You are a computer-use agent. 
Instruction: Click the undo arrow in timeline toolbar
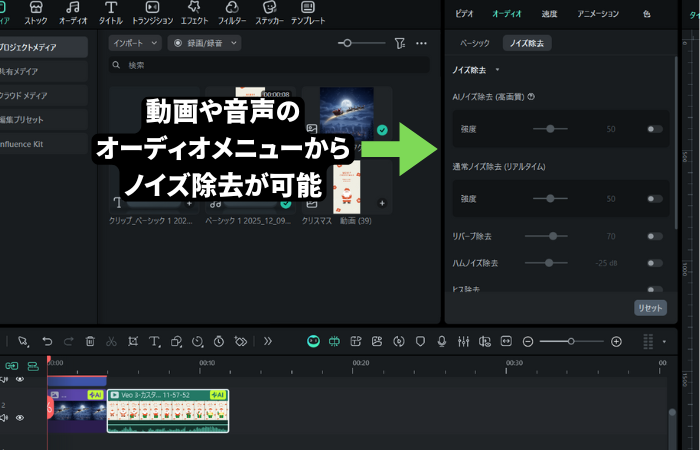point(47,342)
